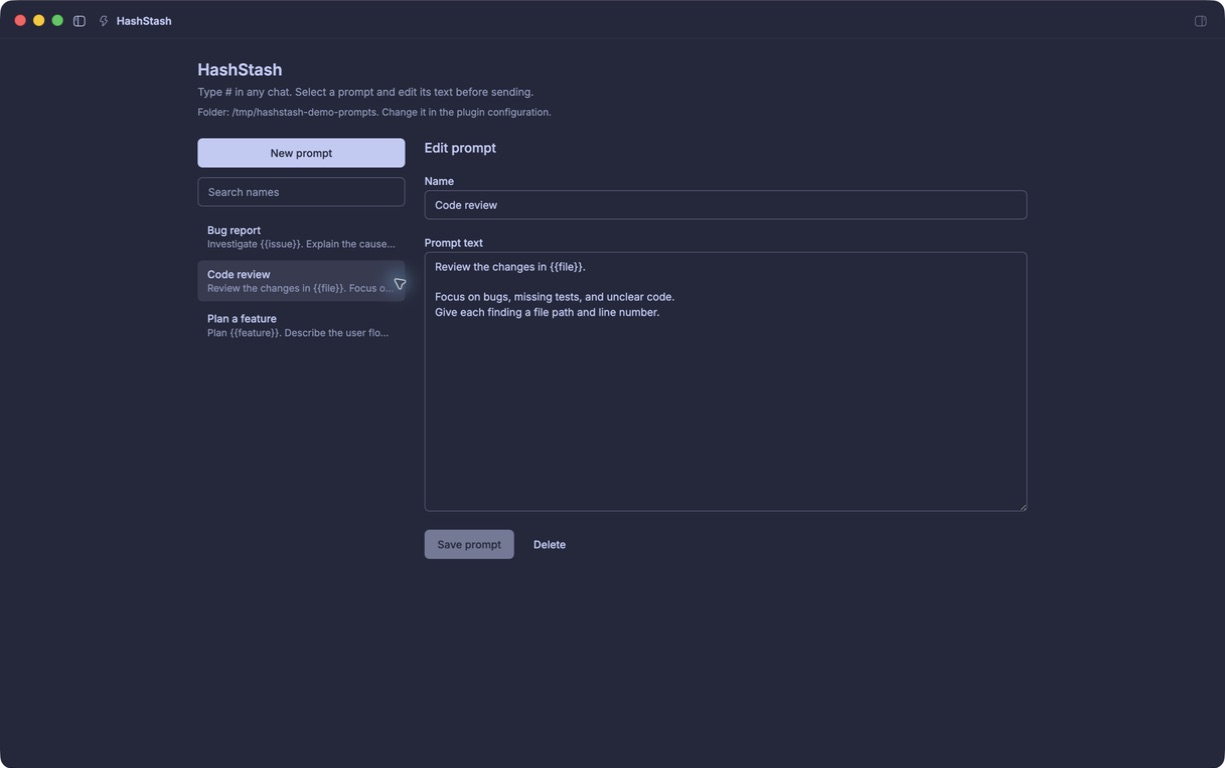Select the Plan a feature prompt
The width and height of the screenshot is (1225, 768).
(301, 325)
